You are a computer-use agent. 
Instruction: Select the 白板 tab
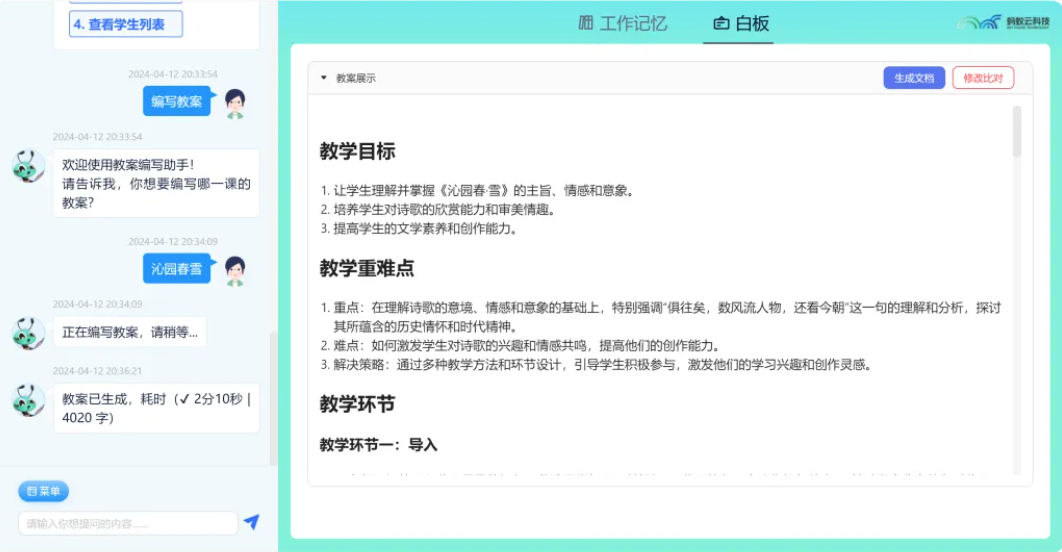point(742,23)
